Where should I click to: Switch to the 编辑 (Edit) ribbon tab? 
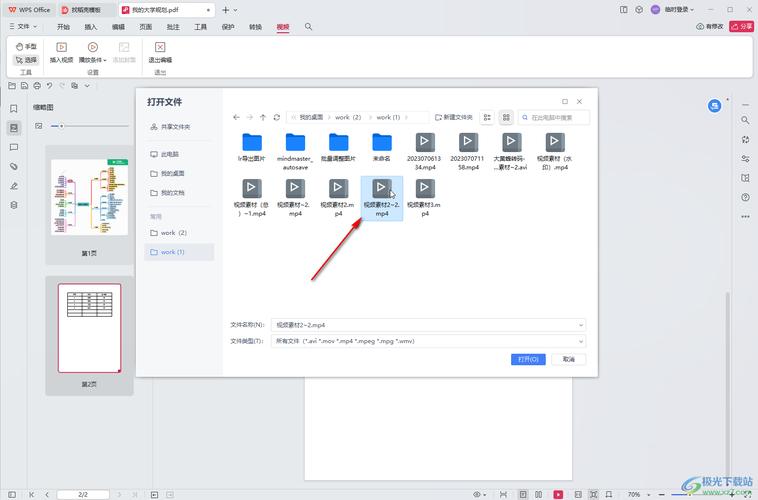(x=118, y=27)
